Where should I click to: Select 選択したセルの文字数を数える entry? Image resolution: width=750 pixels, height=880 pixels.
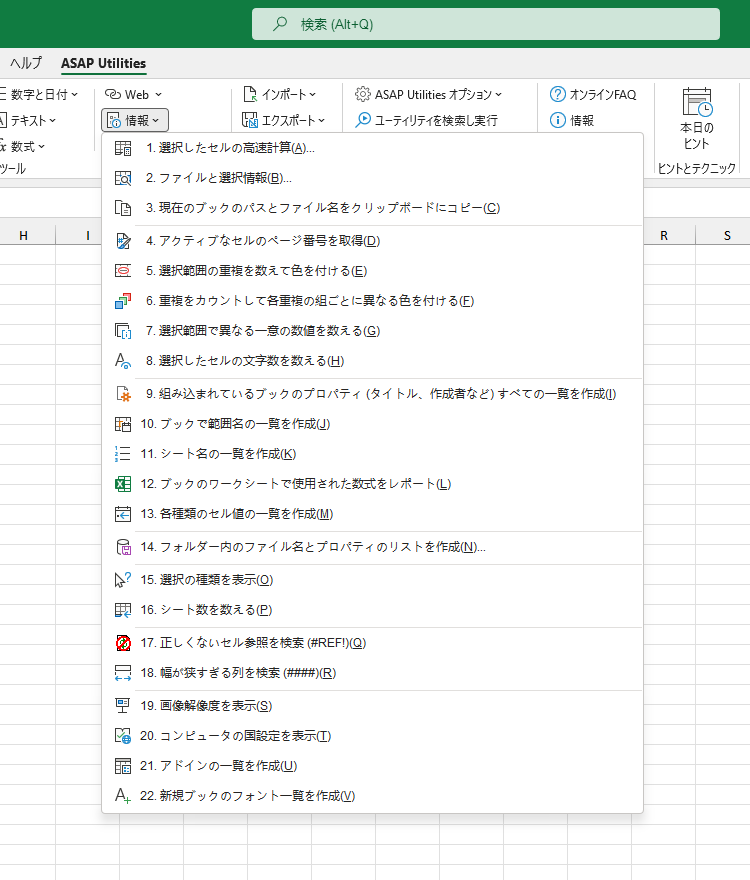click(372, 361)
